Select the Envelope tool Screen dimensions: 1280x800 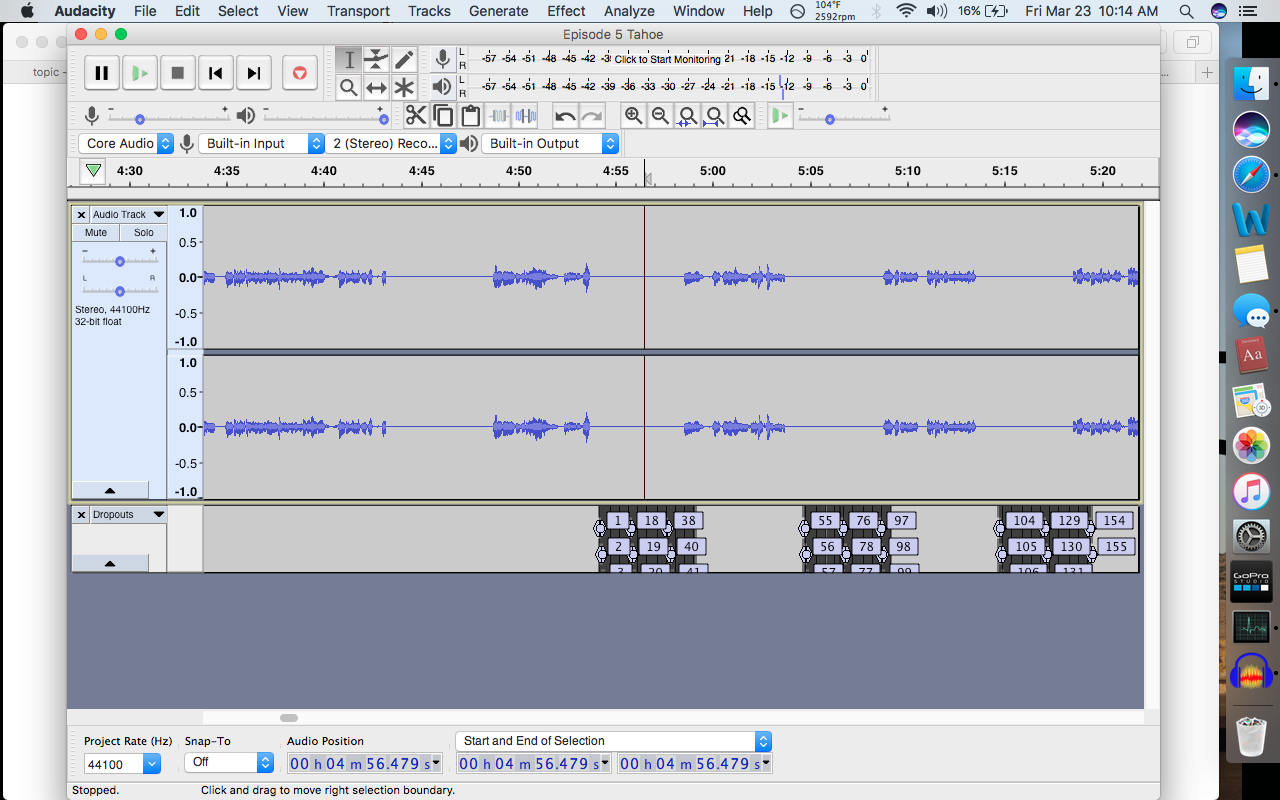[376, 60]
